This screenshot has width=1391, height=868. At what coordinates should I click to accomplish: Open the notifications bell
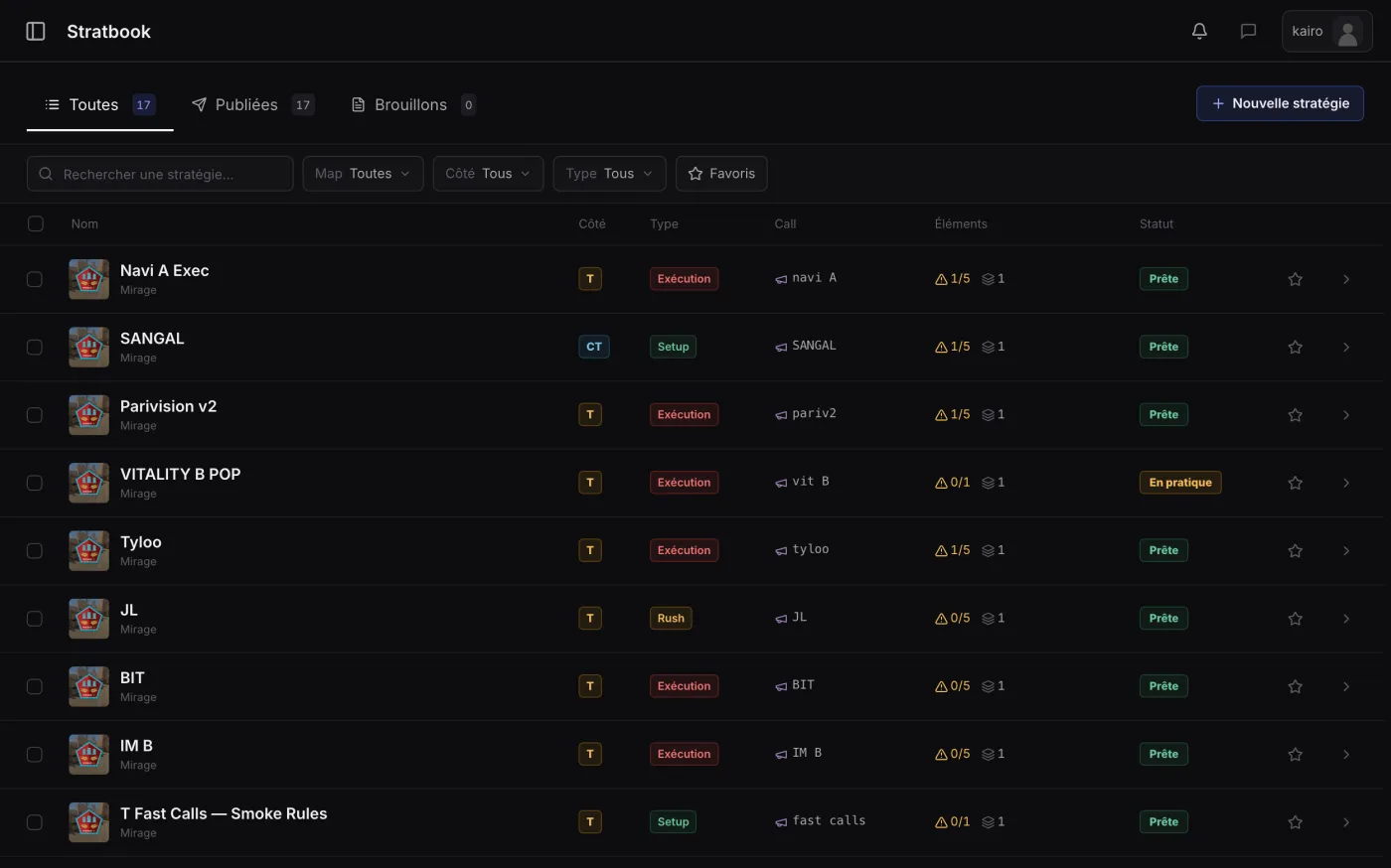point(1199,31)
